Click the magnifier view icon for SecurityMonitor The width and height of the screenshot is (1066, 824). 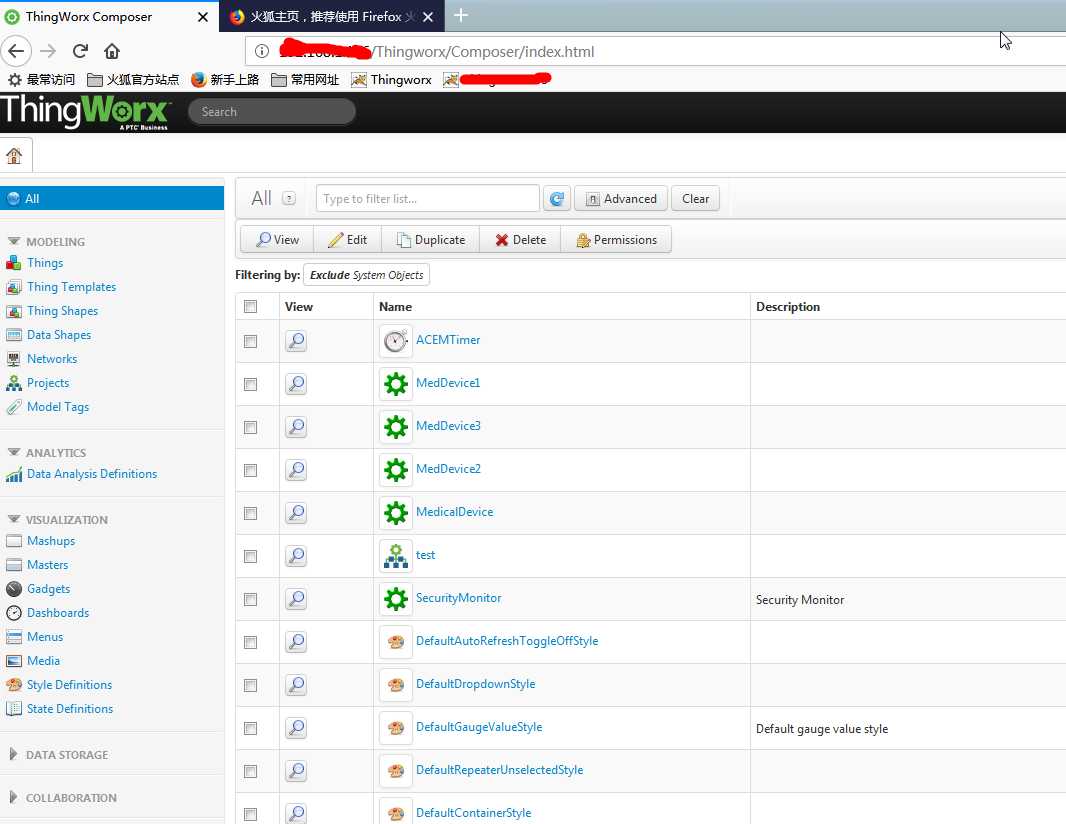(x=296, y=598)
